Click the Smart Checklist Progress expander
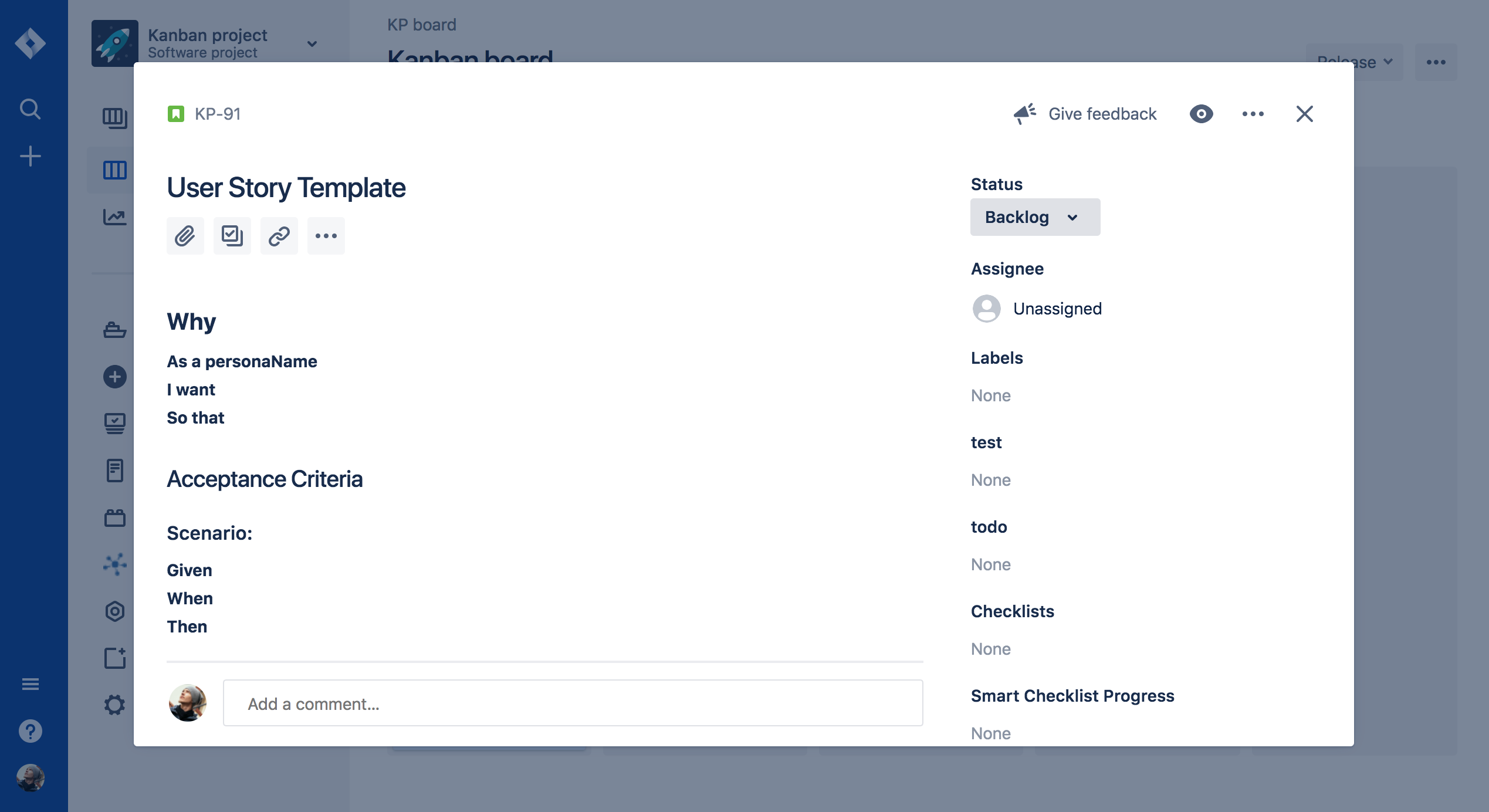Viewport: 1489px width, 812px height. pyautogui.click(x=1073, y=695)
